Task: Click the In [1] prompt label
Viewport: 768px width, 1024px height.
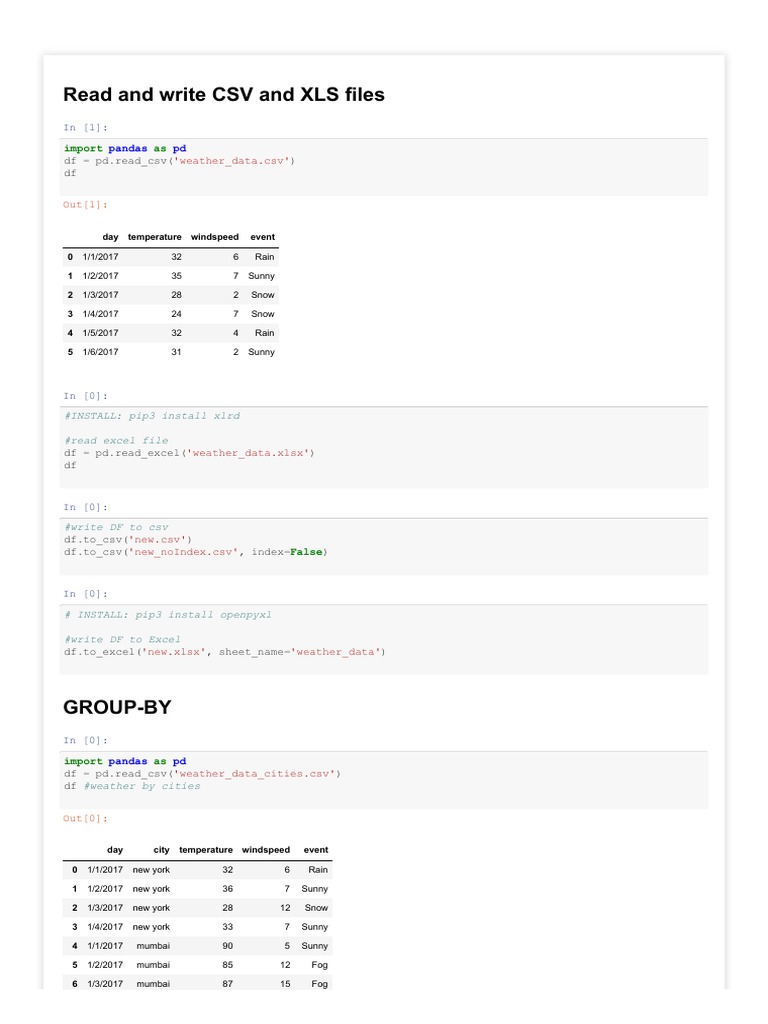Action: (85, 127)
